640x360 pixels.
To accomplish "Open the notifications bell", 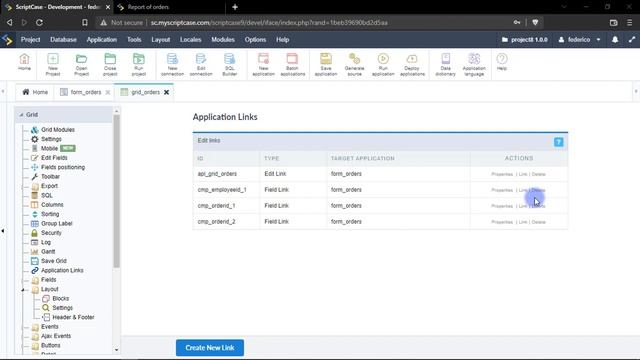I will 615,40.
